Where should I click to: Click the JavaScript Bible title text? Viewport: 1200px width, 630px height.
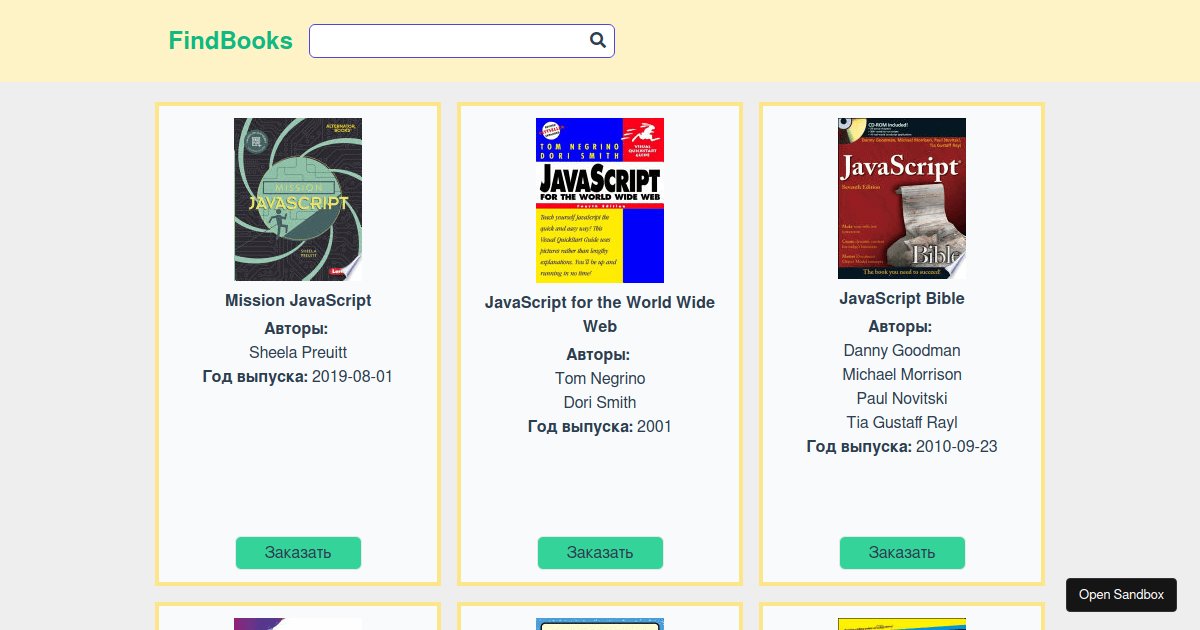click(x=902, y=298)
